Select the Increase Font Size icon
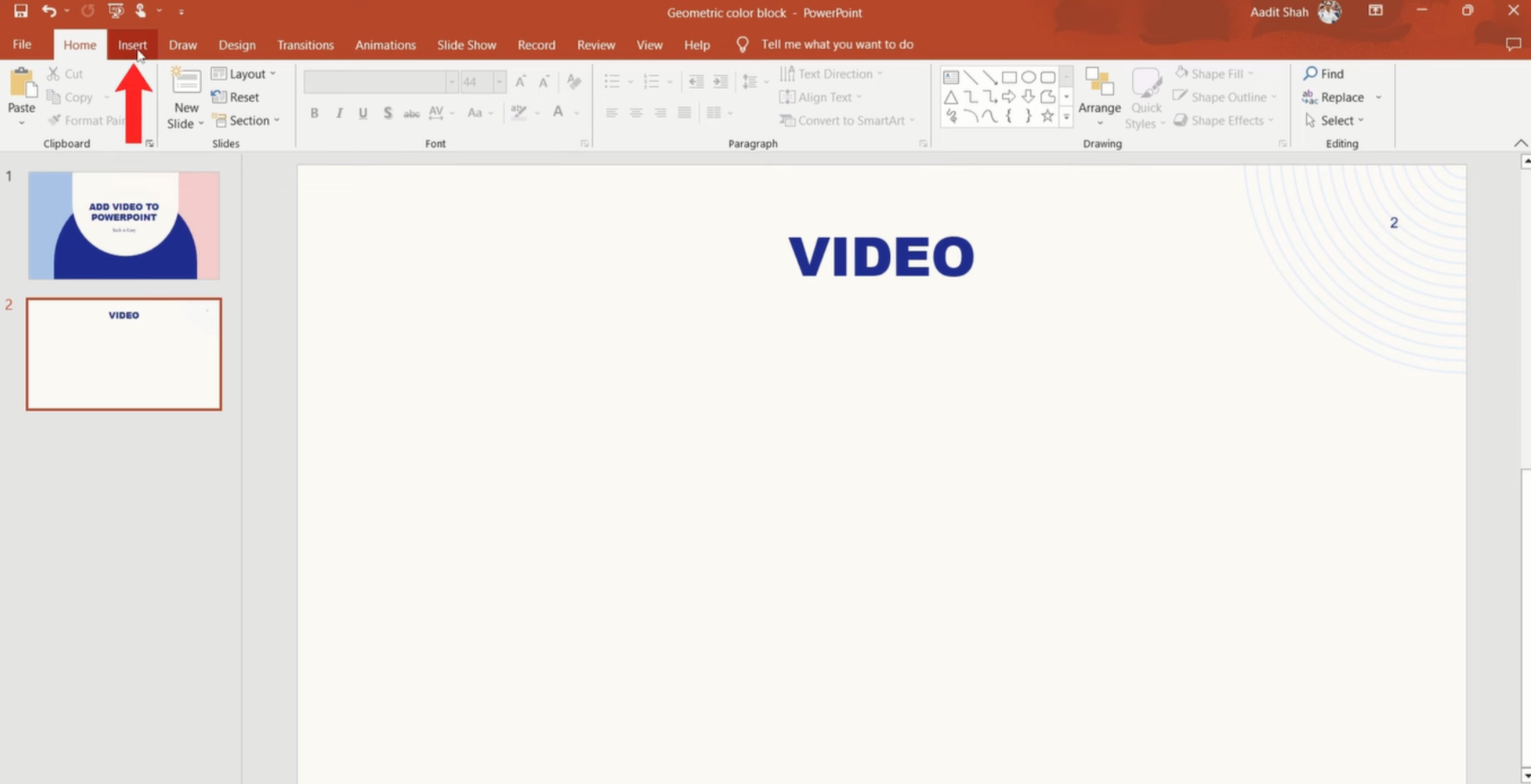This screenshot has width=1531, height=784. [520, 81]
